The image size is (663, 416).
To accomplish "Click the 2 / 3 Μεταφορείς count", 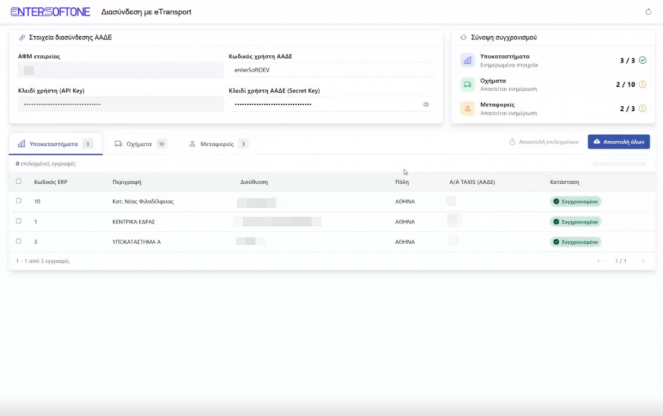I will [627, 109].
